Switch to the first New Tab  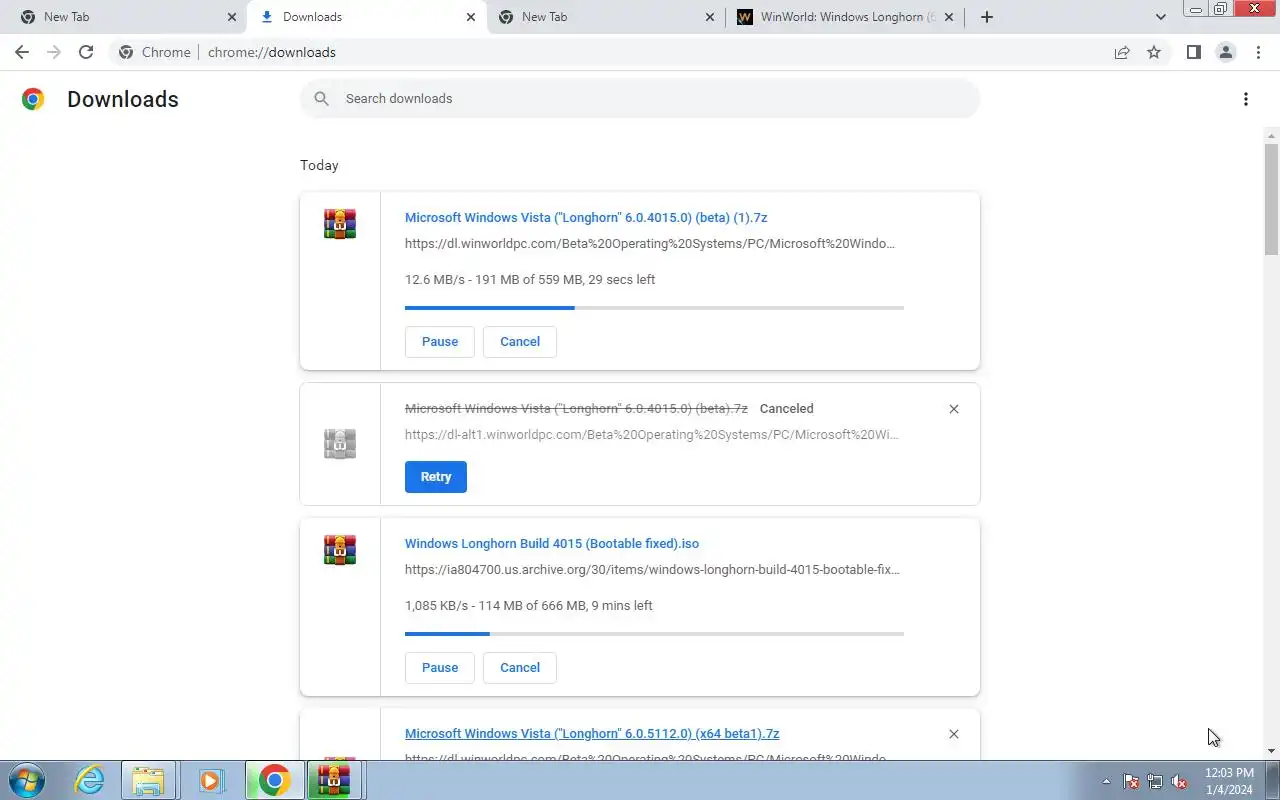coord(124,17)
